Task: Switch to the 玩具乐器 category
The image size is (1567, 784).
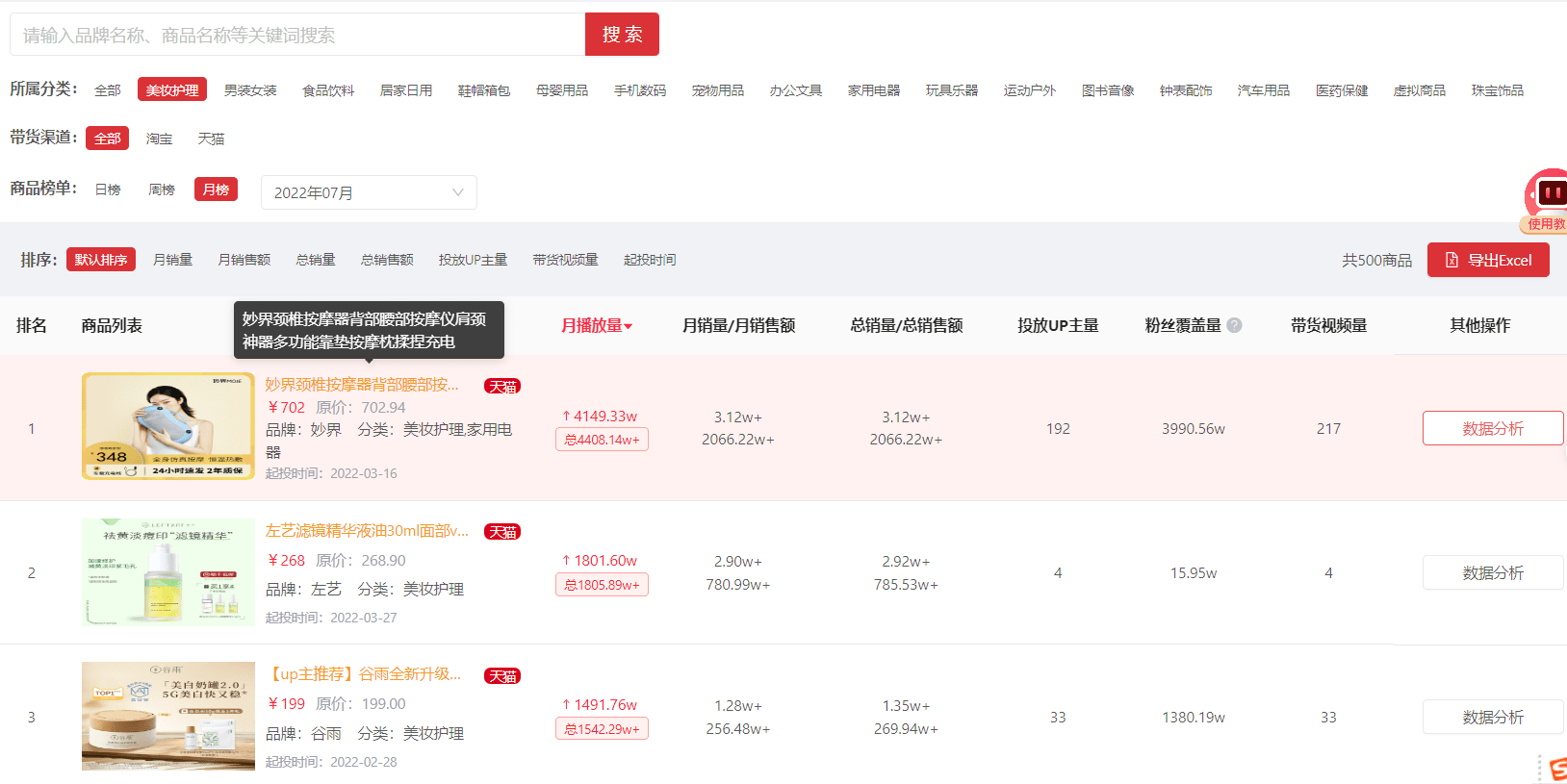Action: (952, 90)
